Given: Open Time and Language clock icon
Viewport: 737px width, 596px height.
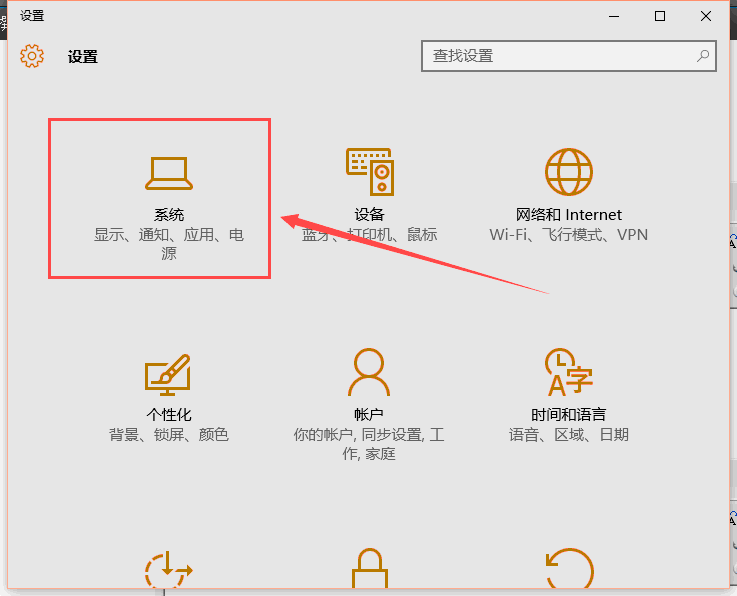Looking at the screenshot, I should (x=568, y=372).
